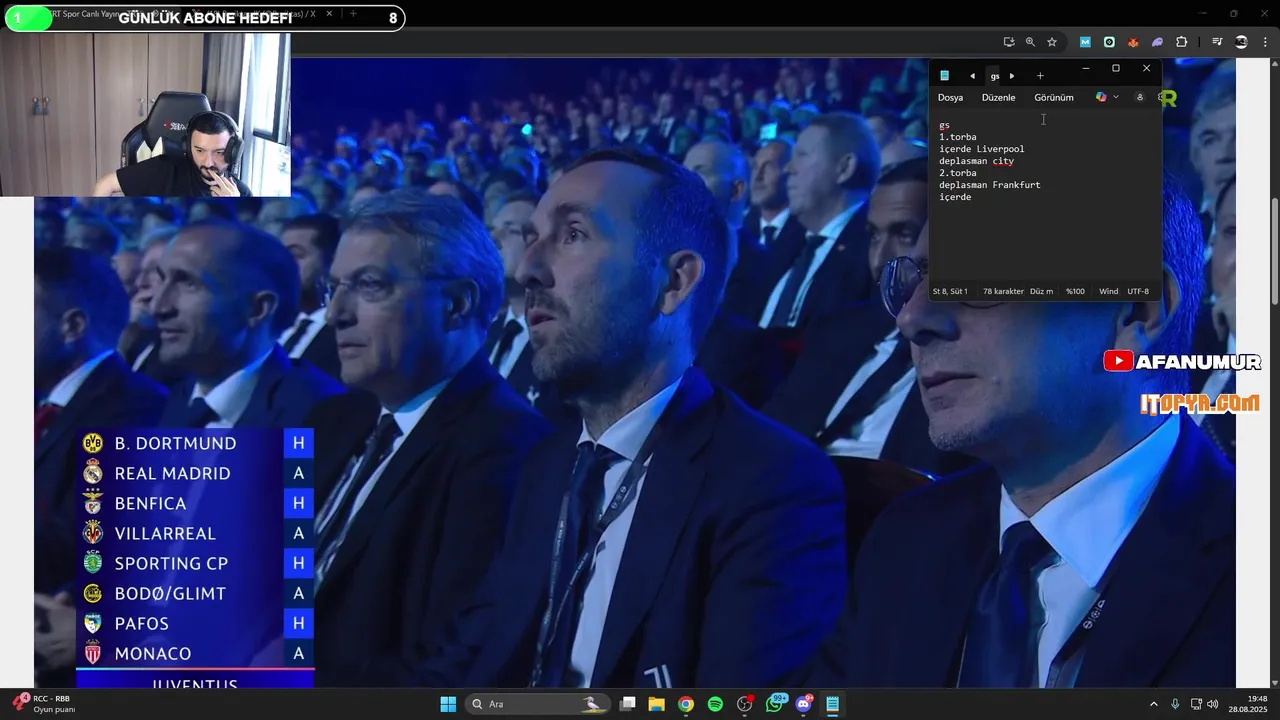Open a new Chrome tab
The image size is (1280, 720).
353,14
